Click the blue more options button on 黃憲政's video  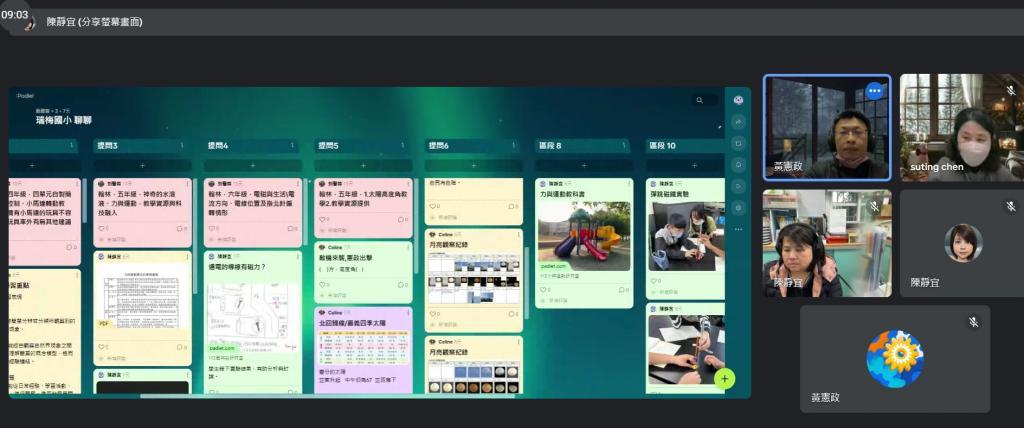coord(875,90)
